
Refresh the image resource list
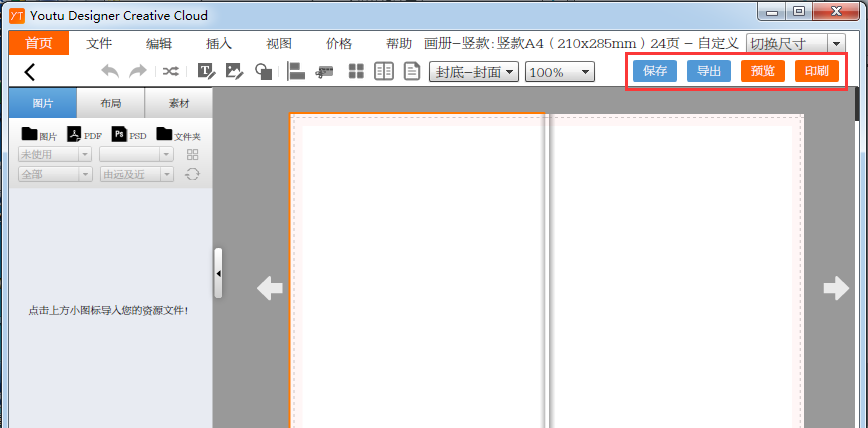tap(192, 174)
